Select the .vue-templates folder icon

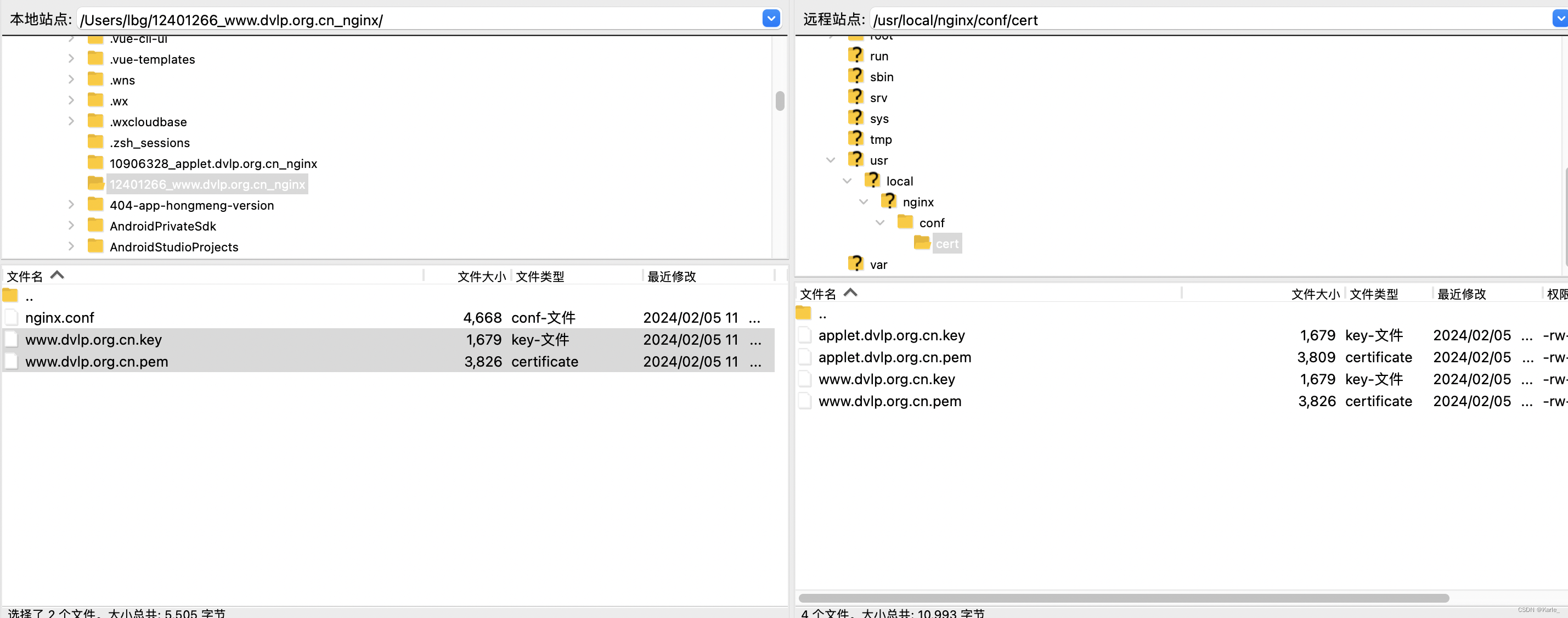95,58
